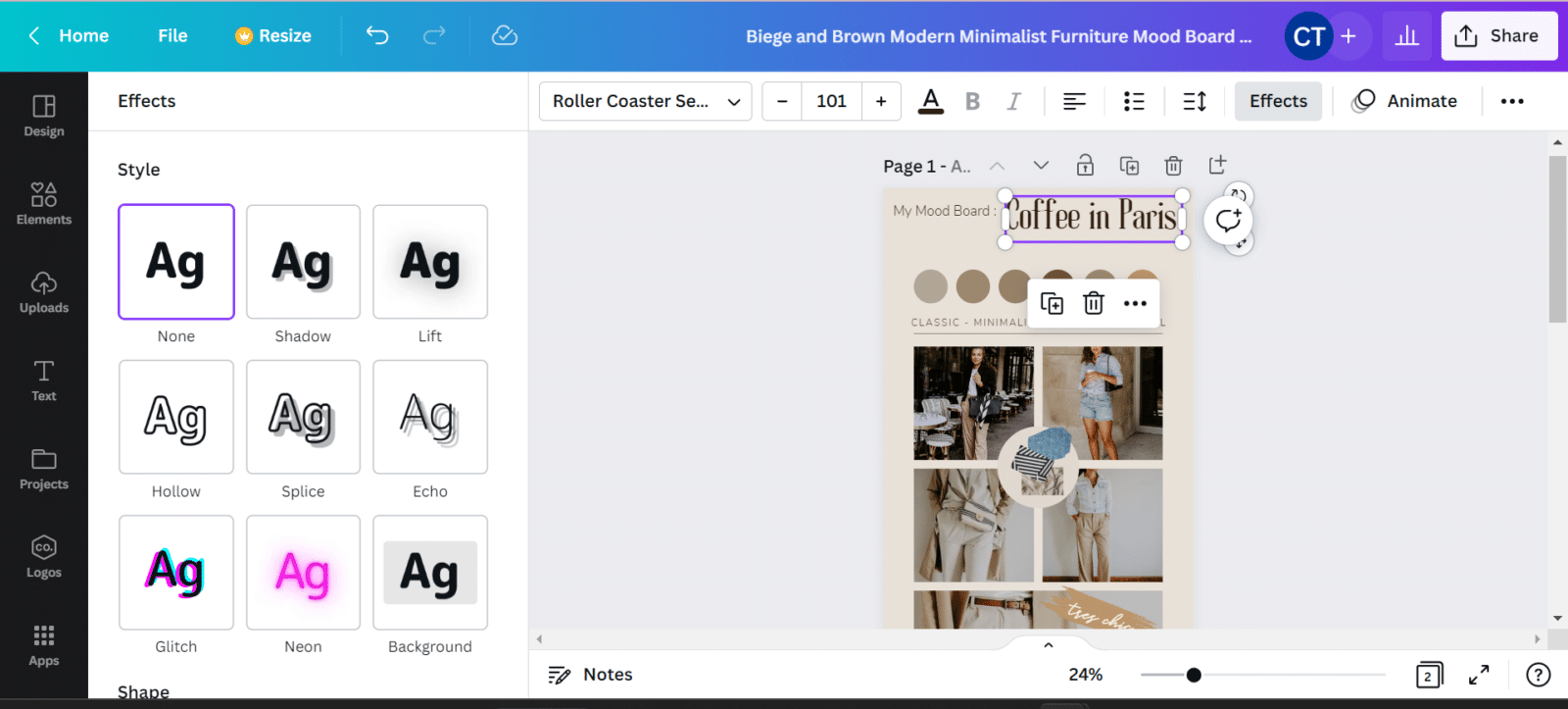Select the Coffee in Paris text
This screenshot has width=1568, height=709.
point(1093,217)
